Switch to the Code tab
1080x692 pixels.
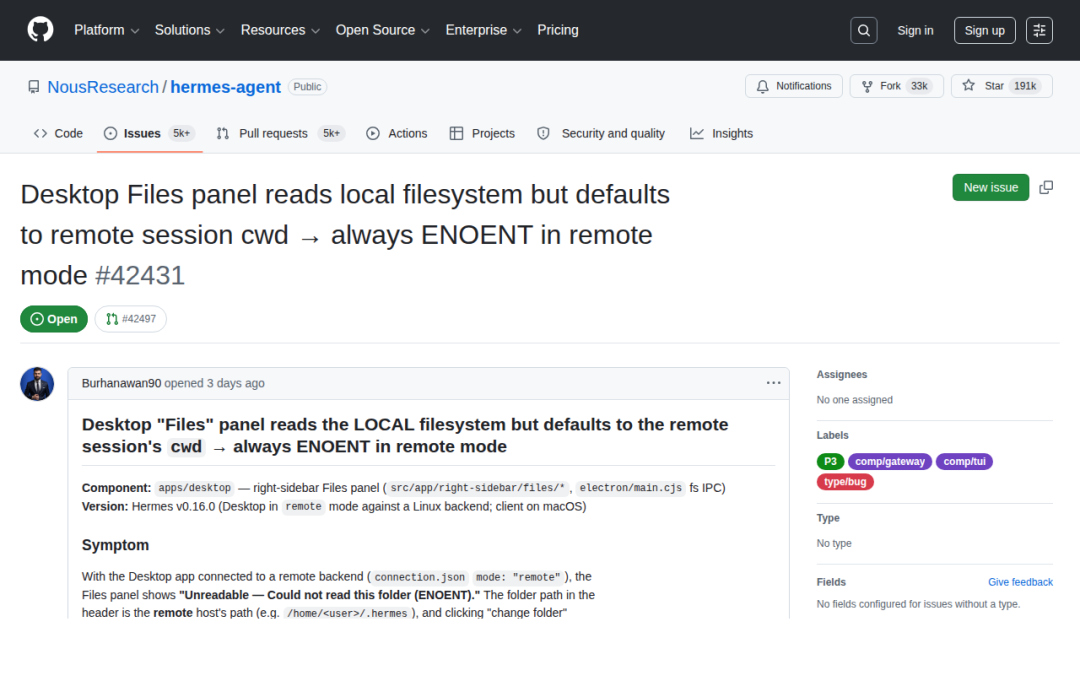(59, 134)
